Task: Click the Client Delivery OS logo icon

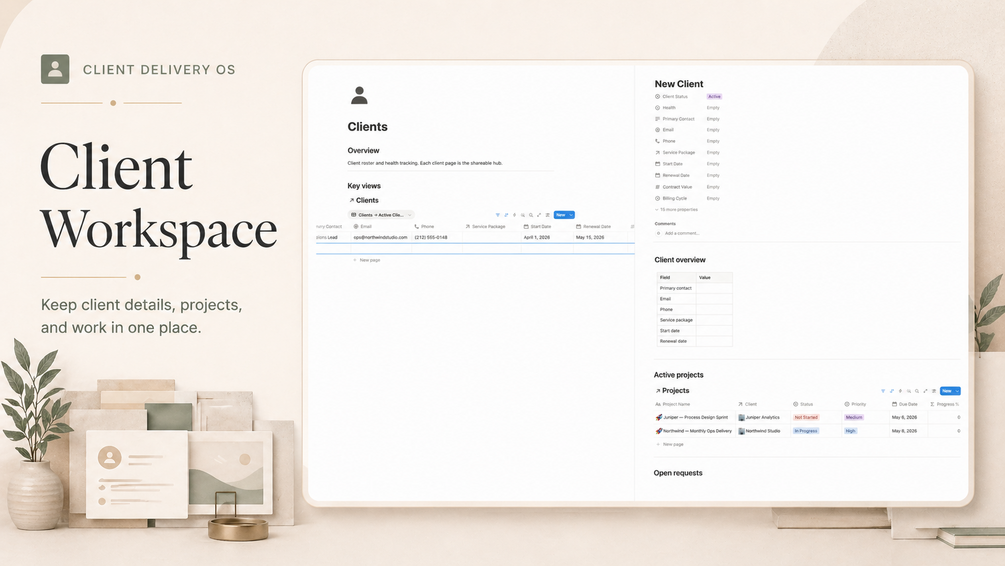Action: click(x=55, y=69)
